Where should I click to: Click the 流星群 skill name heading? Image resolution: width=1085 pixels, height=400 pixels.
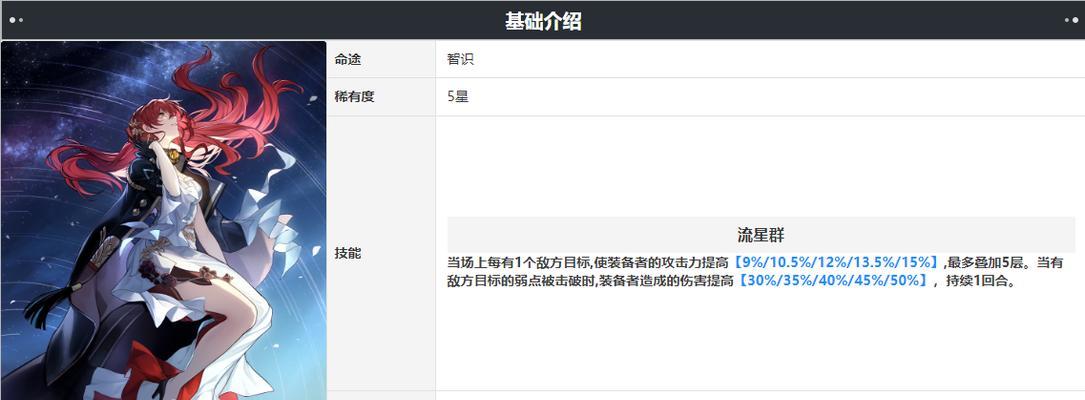[x=760, y=235]
